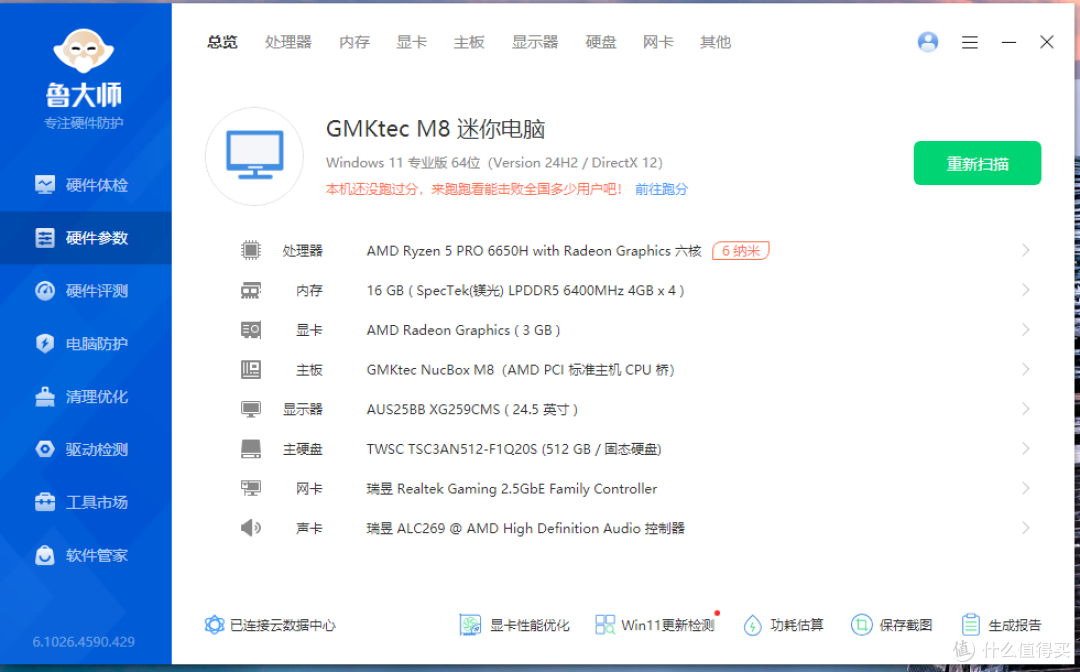Click the 声卡 row label

[x=309, y=529]
